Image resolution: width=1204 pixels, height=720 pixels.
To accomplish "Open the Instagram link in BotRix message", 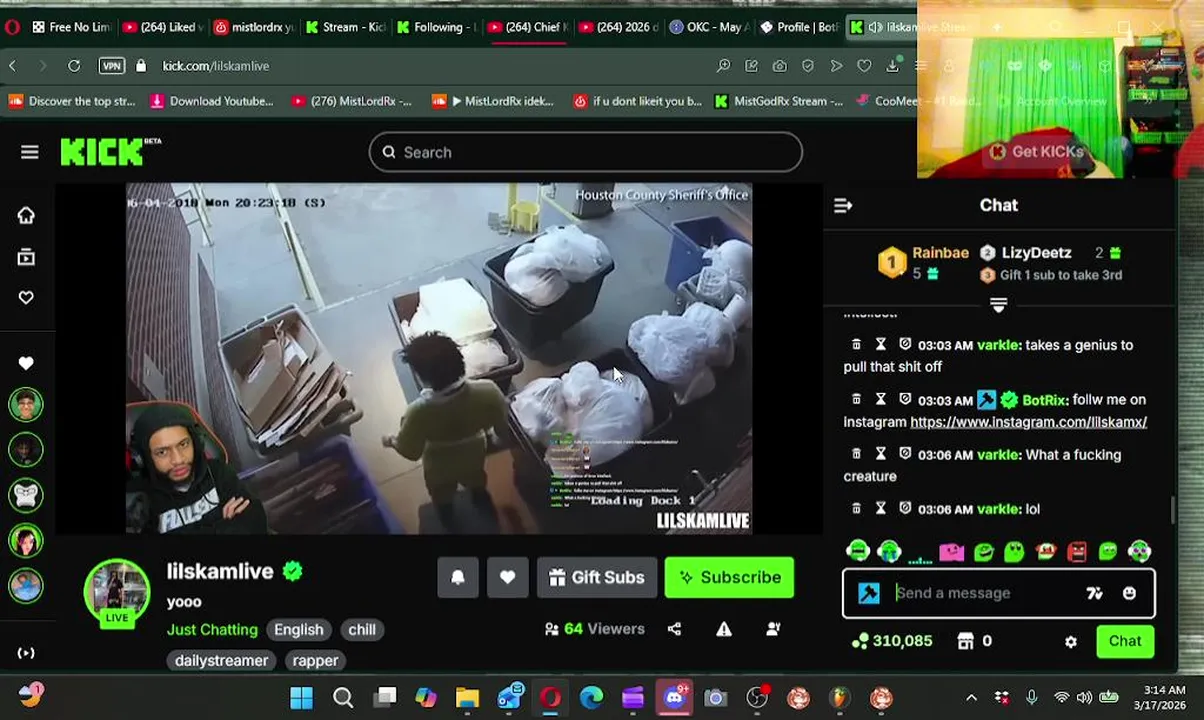I will [x=1028, y=422].
